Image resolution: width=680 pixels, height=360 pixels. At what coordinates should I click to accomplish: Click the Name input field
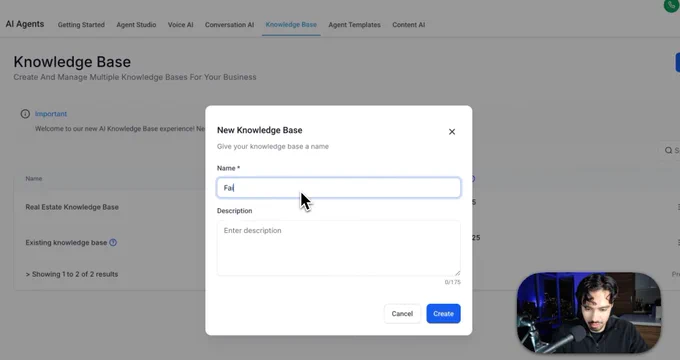pyautogui.click(x=338, y=187)
